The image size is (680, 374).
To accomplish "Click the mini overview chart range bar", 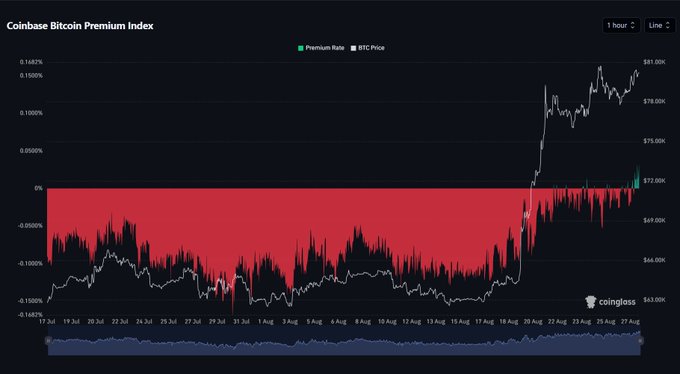I will click(344, 341).
